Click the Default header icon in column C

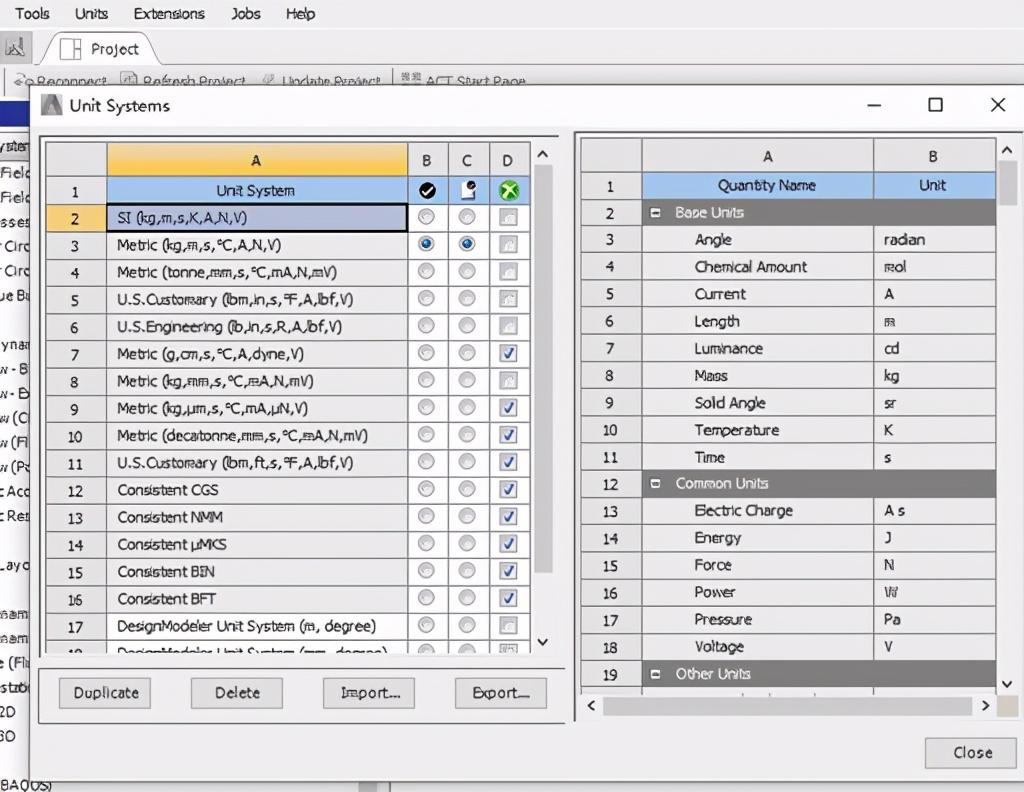[x=468, y=190]
